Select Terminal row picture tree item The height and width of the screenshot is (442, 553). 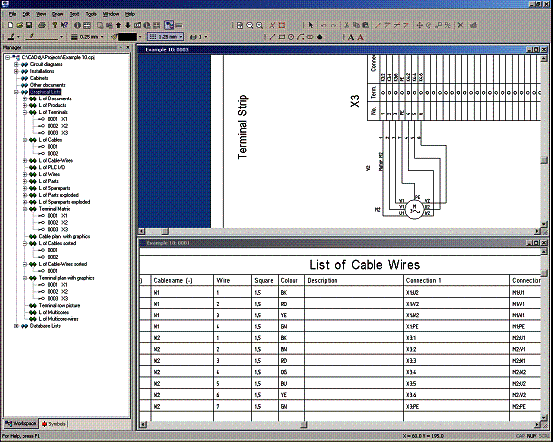point(59,305)
